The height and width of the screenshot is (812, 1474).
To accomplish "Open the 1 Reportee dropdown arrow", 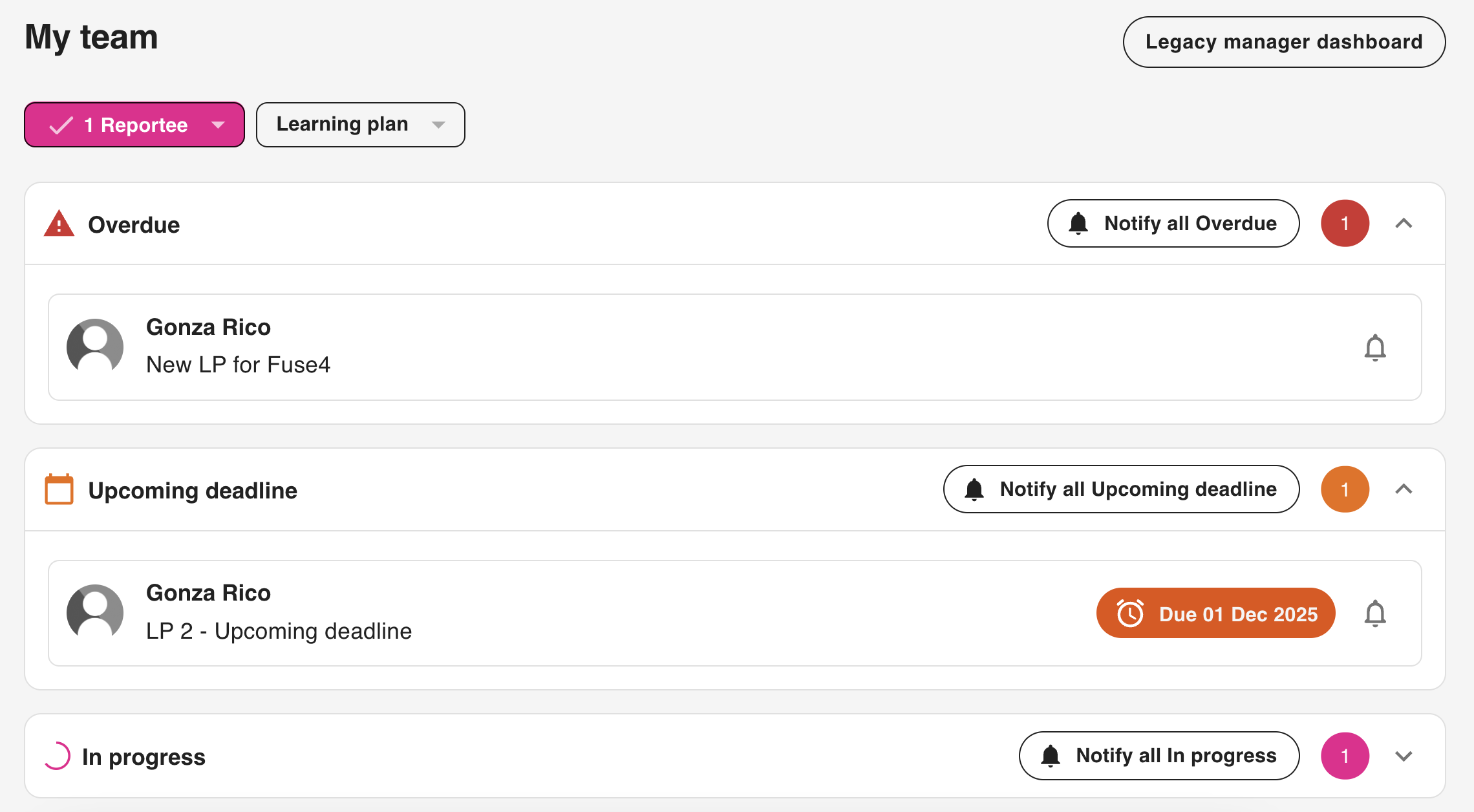I will pyautogui.click(x=219, y=125).
